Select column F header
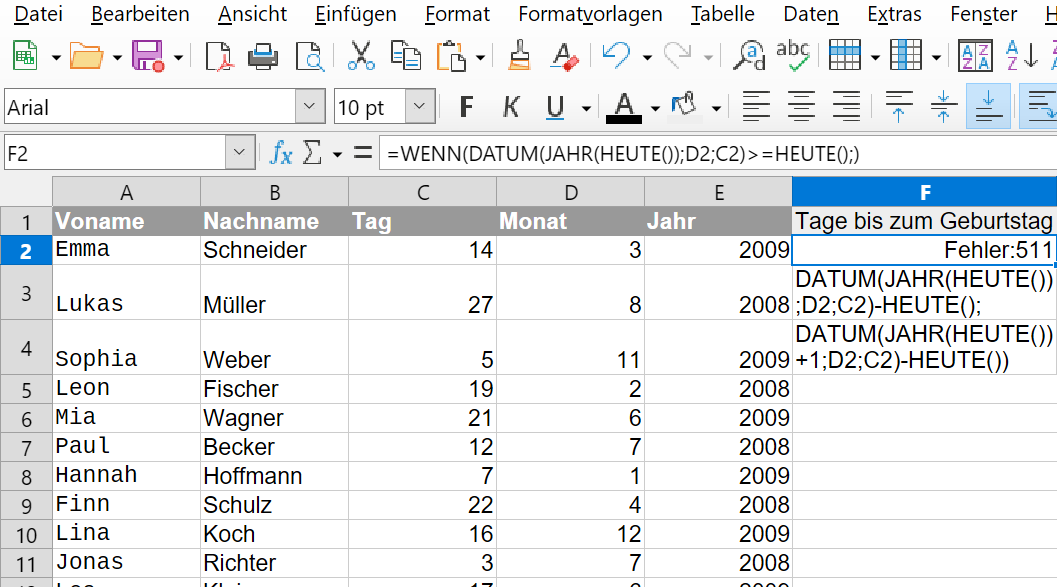The height and width of the screenshot is (587, 1057). click(925, 192)
